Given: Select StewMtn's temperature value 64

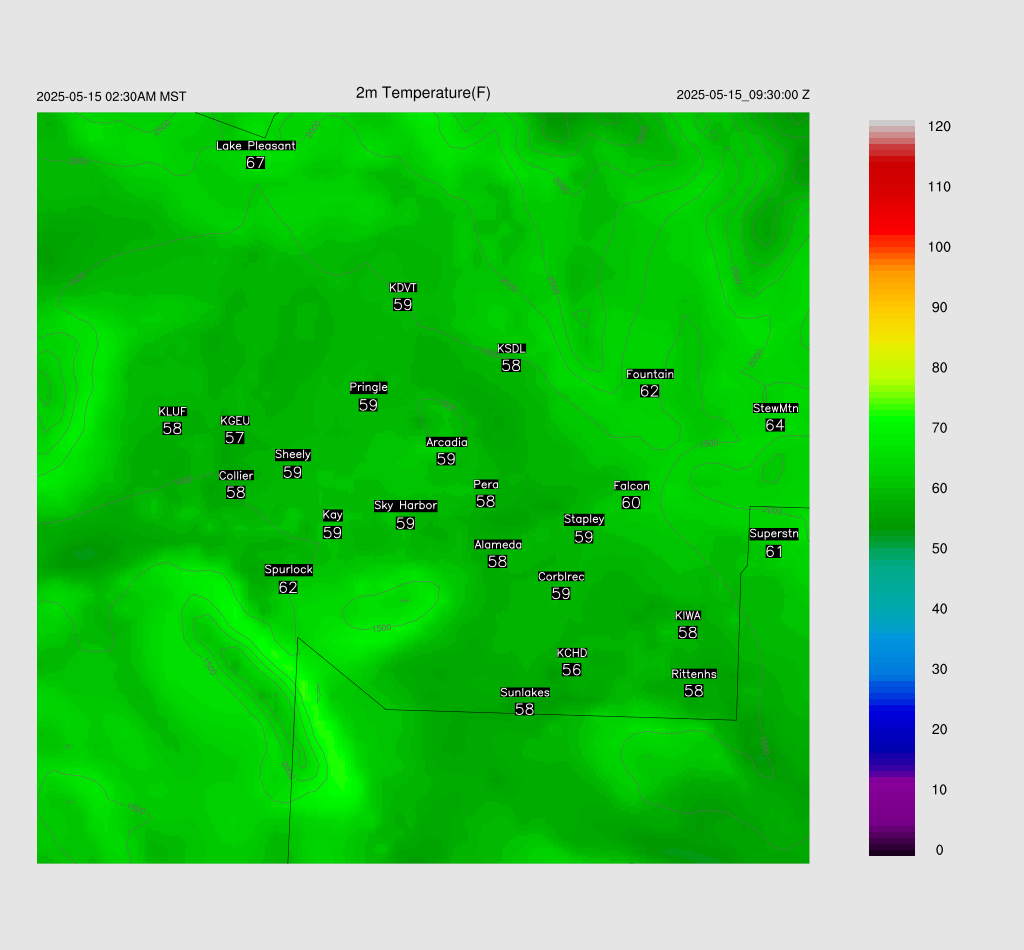Looking at the screenshot, I should 775,425.
